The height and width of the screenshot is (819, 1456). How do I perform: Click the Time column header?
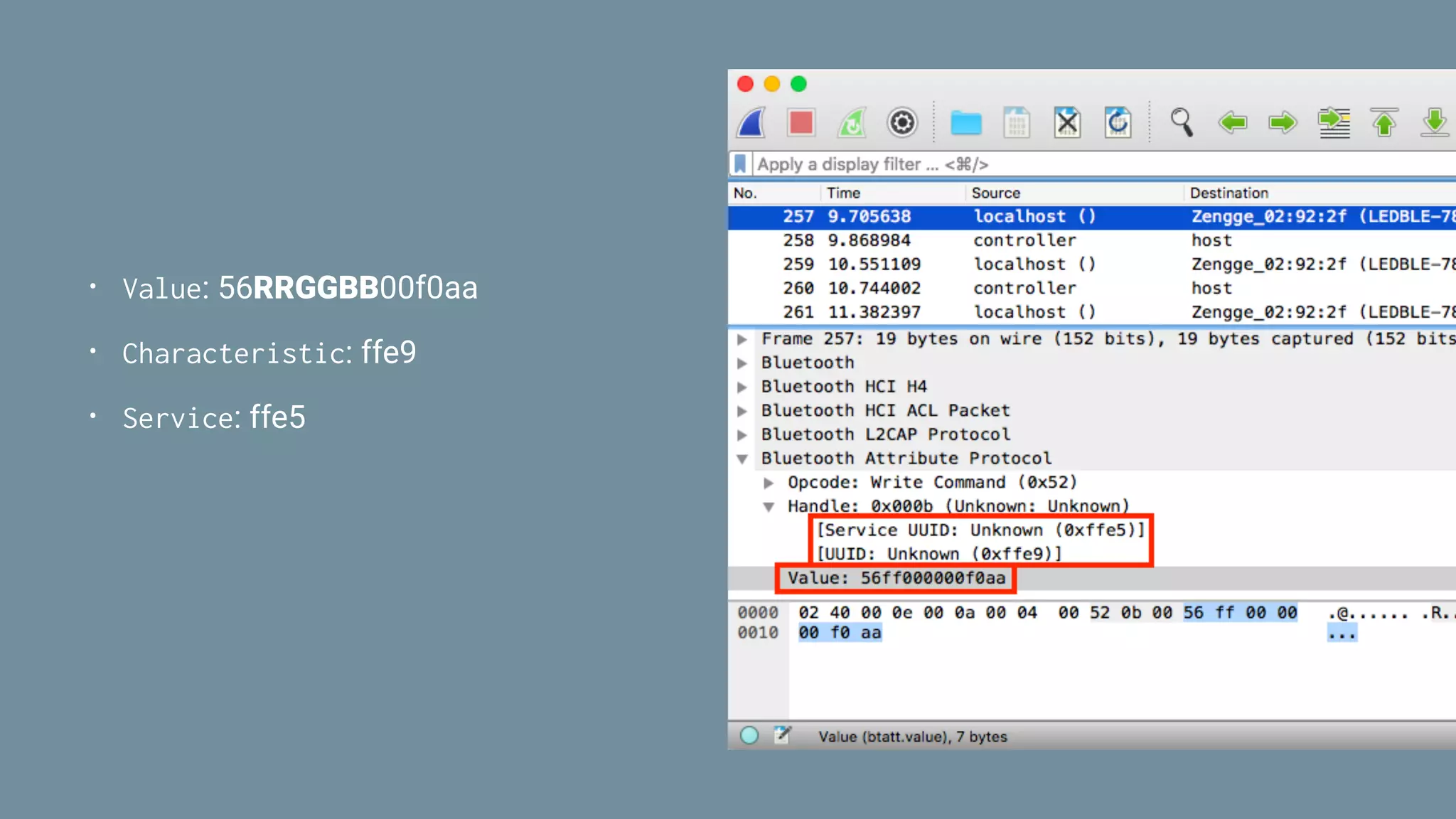click(x=843, y=193)
